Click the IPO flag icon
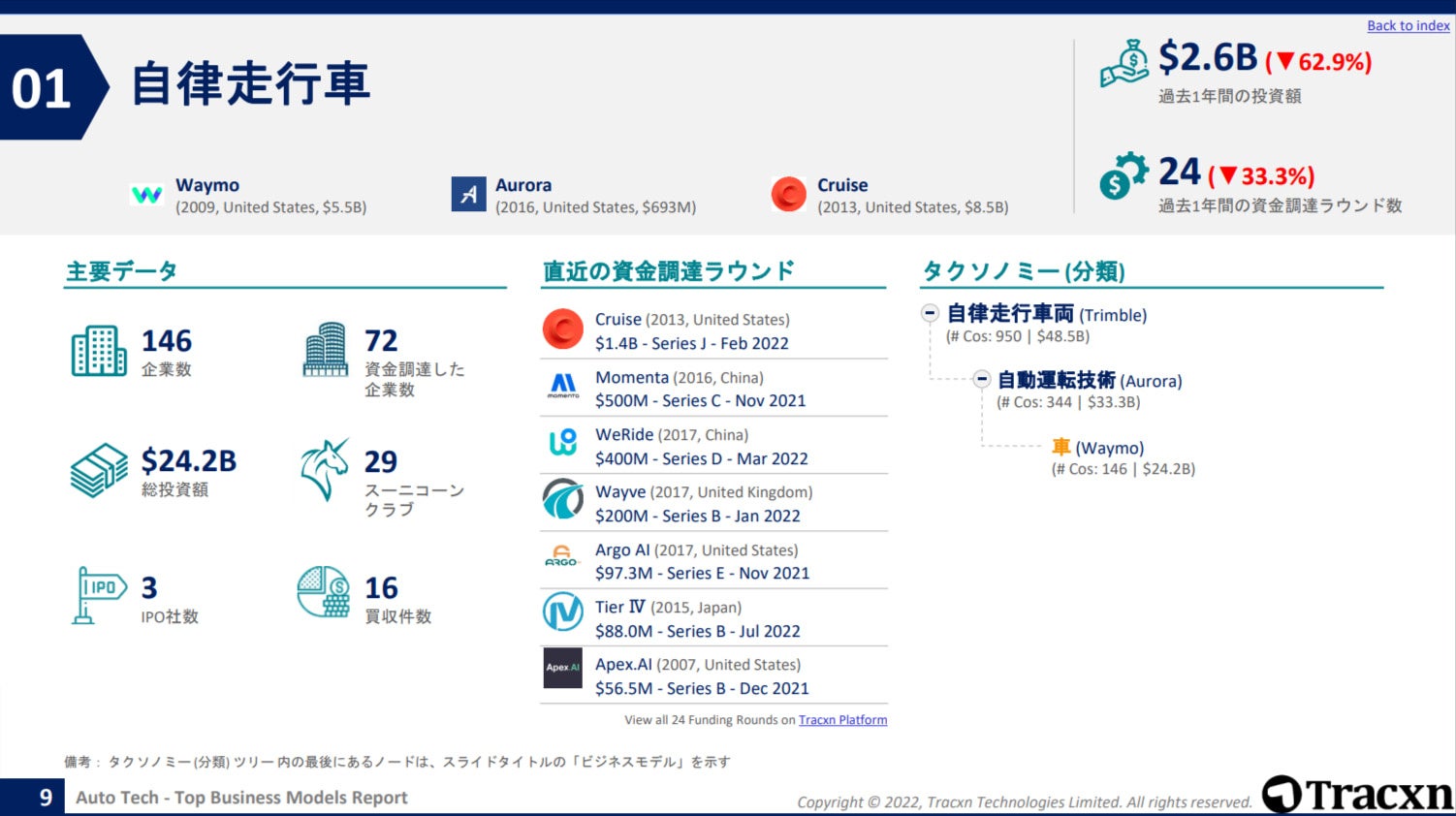The width and height of the screenshot is (1456, 816). (x=100, y=595)
